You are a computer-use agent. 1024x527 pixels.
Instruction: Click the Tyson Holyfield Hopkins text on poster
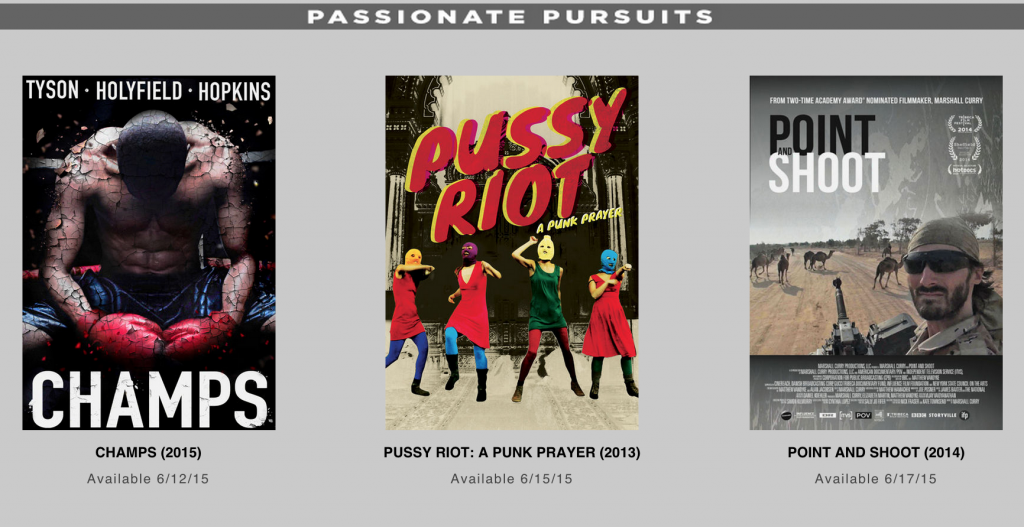click(x=148, y=91)
